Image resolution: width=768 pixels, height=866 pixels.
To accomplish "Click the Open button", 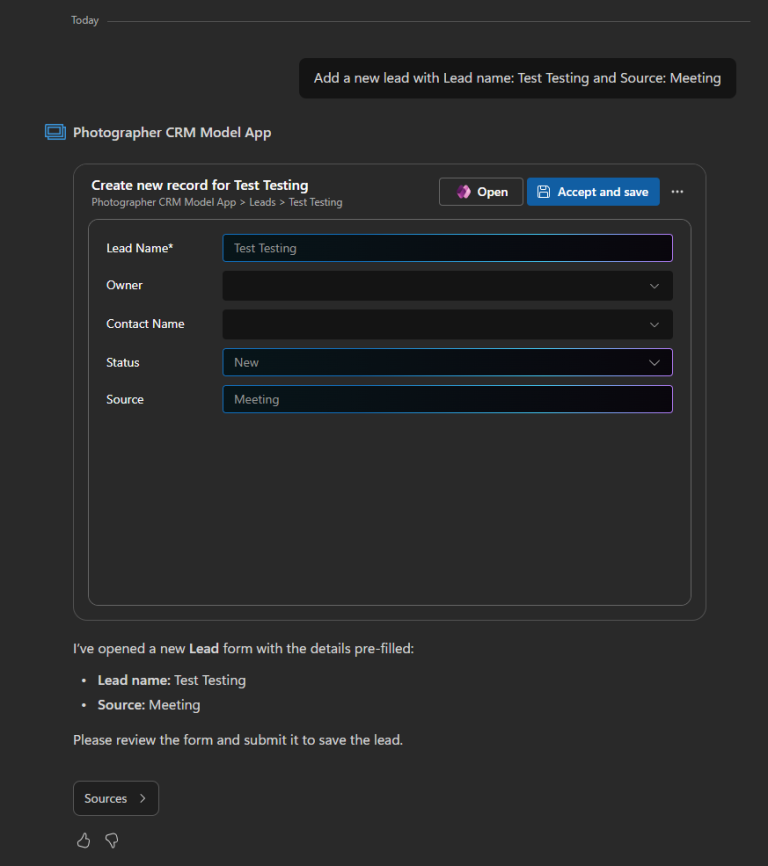I will point(481,192).
